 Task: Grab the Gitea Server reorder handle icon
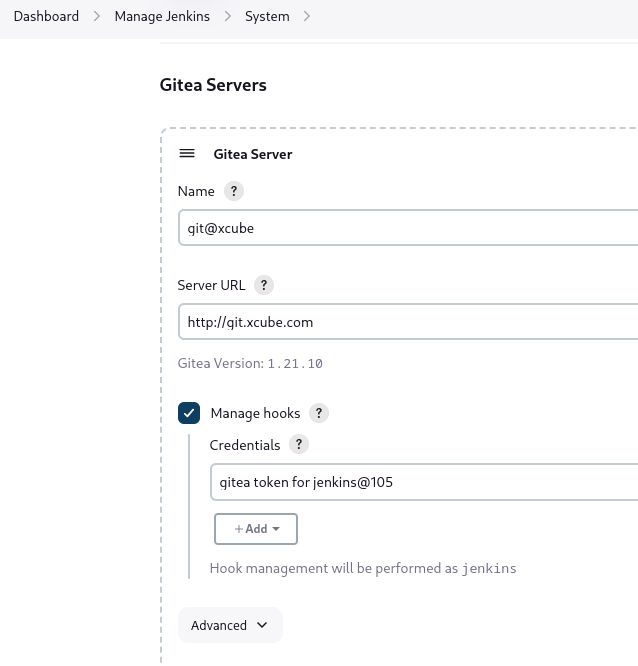point(187,153)
